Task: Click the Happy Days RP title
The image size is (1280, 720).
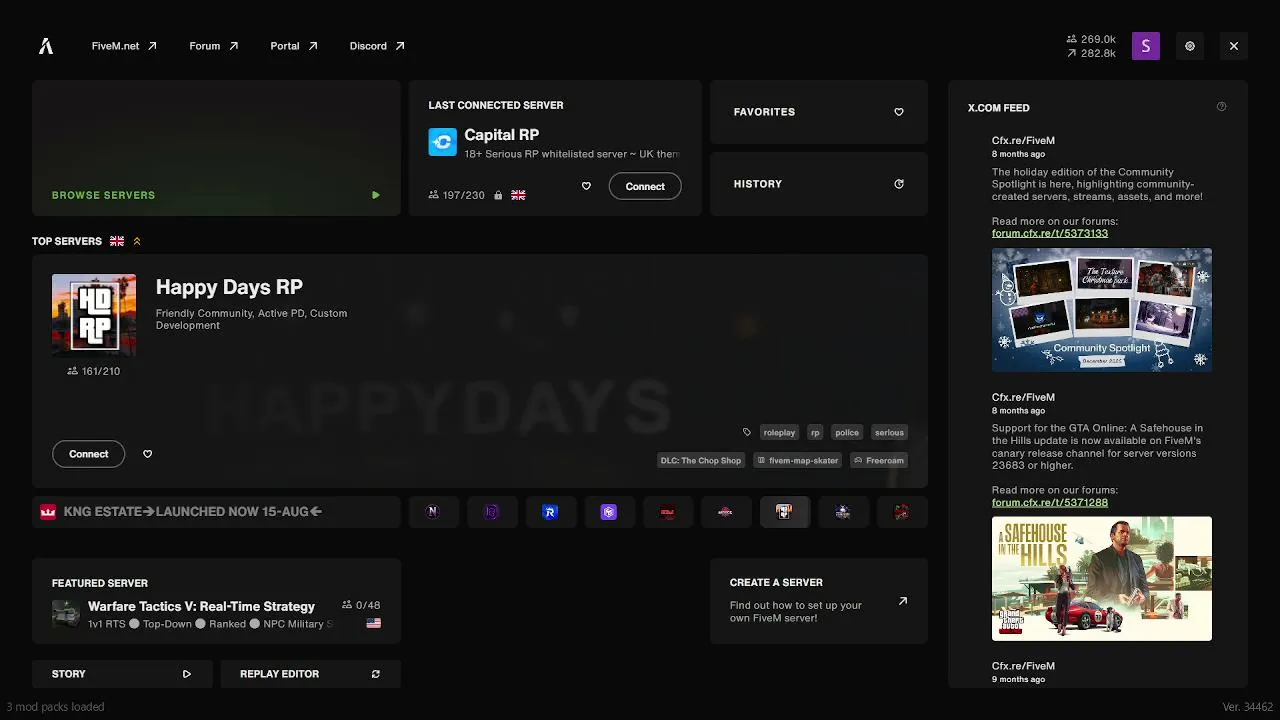Action: (x=229, y=287)
